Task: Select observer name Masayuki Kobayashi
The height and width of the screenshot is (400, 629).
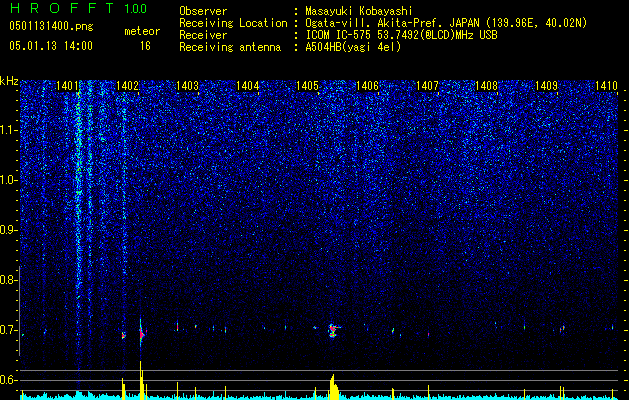Action: coord(359,11)
